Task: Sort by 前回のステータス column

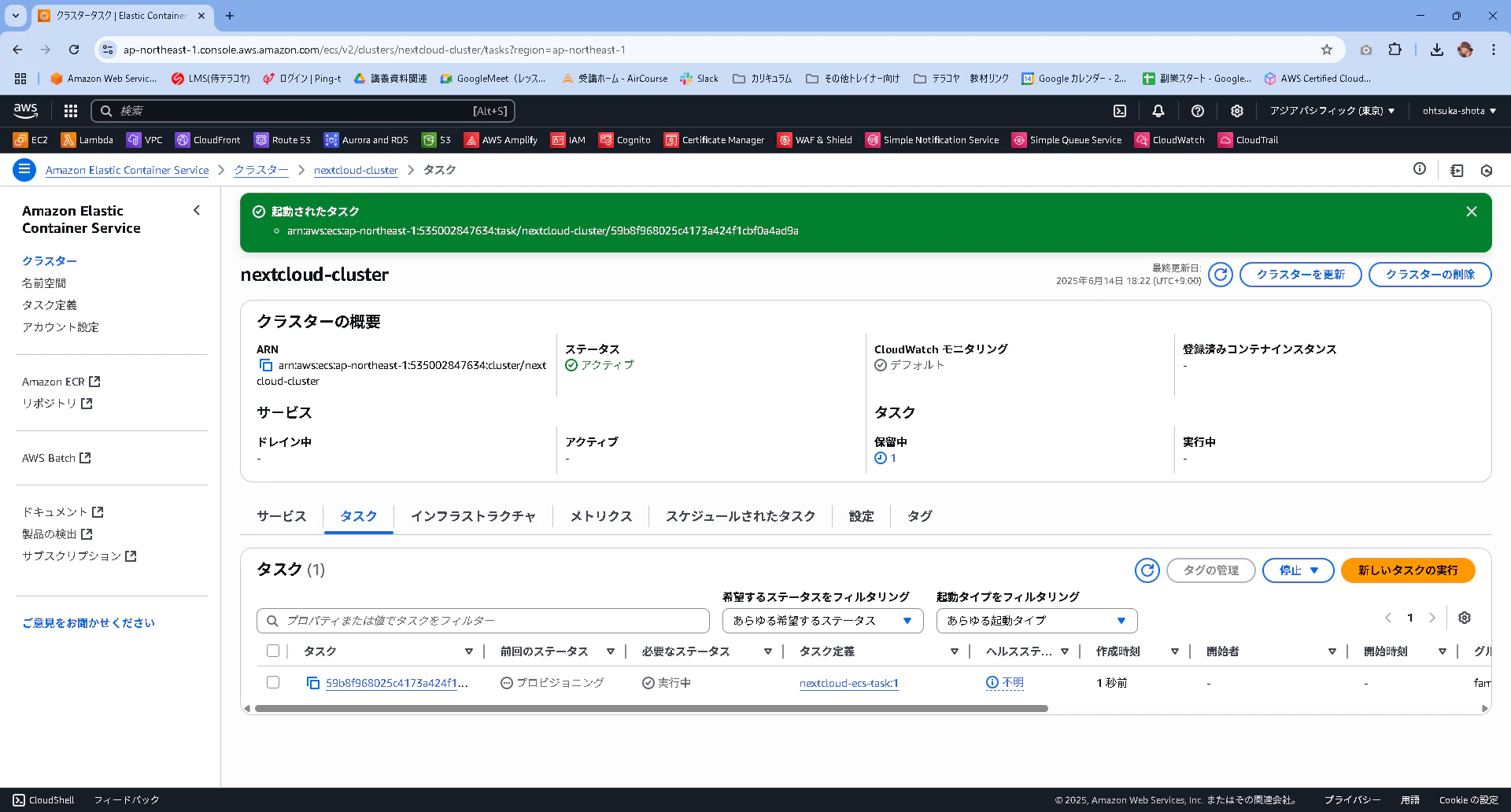Action: pyautogui.click(x=611, y=651)
